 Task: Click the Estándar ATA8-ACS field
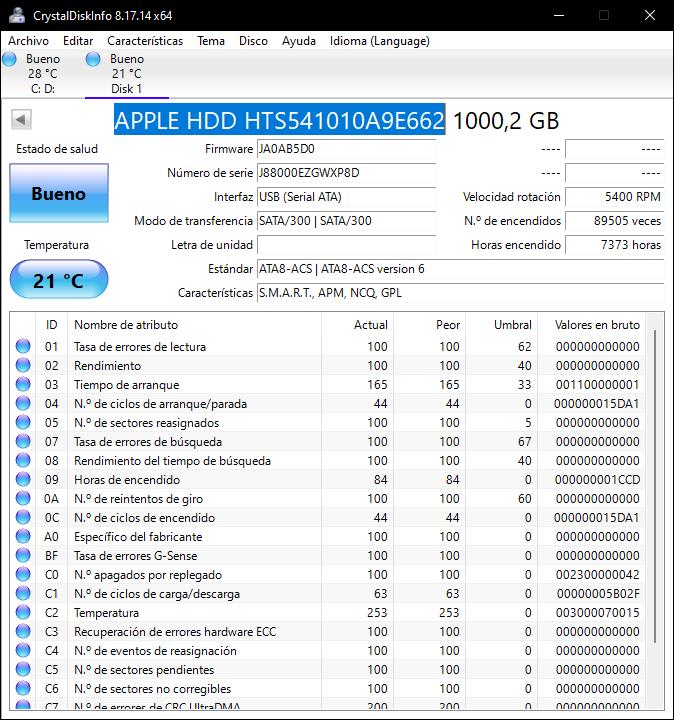[461, 269]
